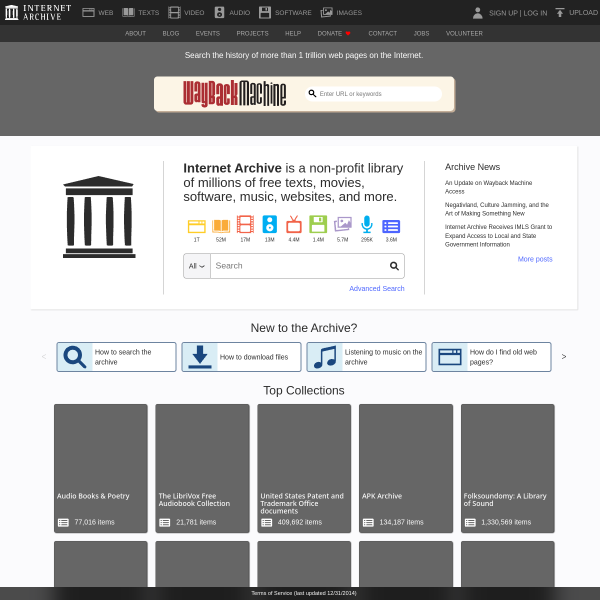The height and width of the screenshot is (600, 600).
Task: Select the TV icon labeled 4.4M
Action: pyautogui.click(x=294, y=224)
